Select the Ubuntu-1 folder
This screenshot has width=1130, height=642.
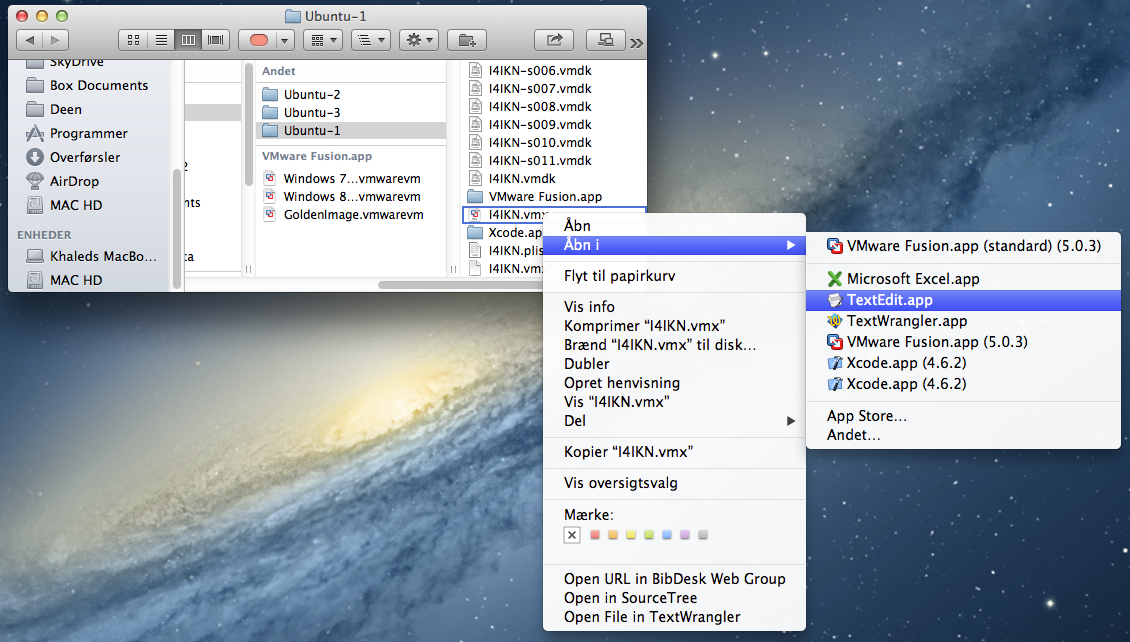tap(351, 130)
